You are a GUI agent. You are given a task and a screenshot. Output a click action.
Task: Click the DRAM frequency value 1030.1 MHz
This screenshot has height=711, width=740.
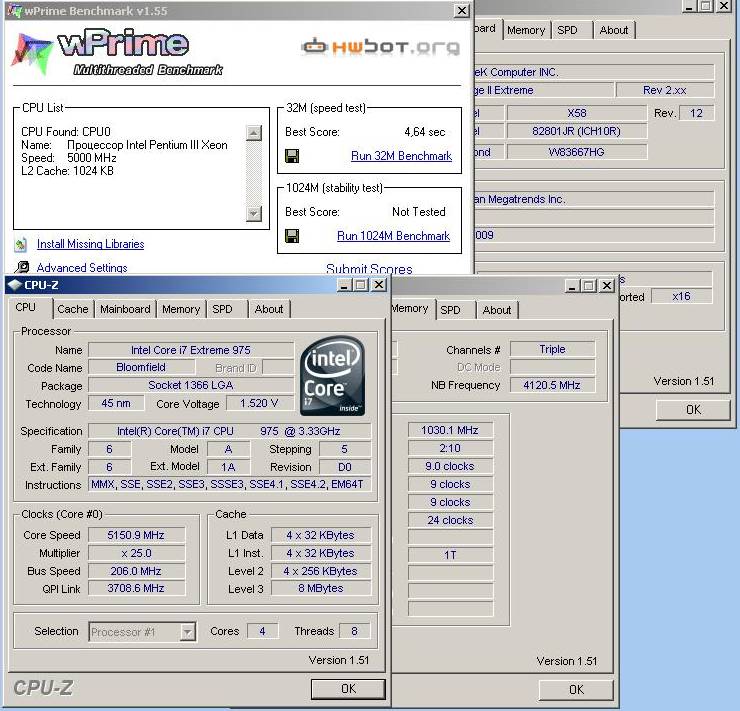tap(450, 430)
